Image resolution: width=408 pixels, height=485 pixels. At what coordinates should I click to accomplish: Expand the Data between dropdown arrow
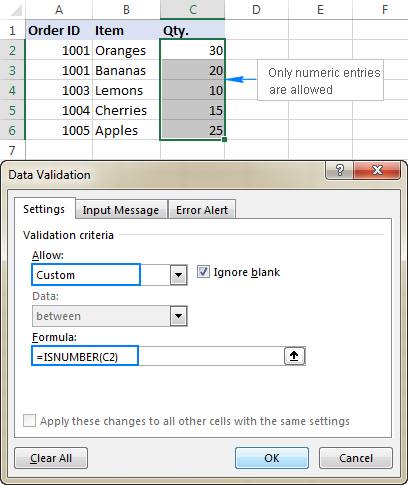click(179, 316)
